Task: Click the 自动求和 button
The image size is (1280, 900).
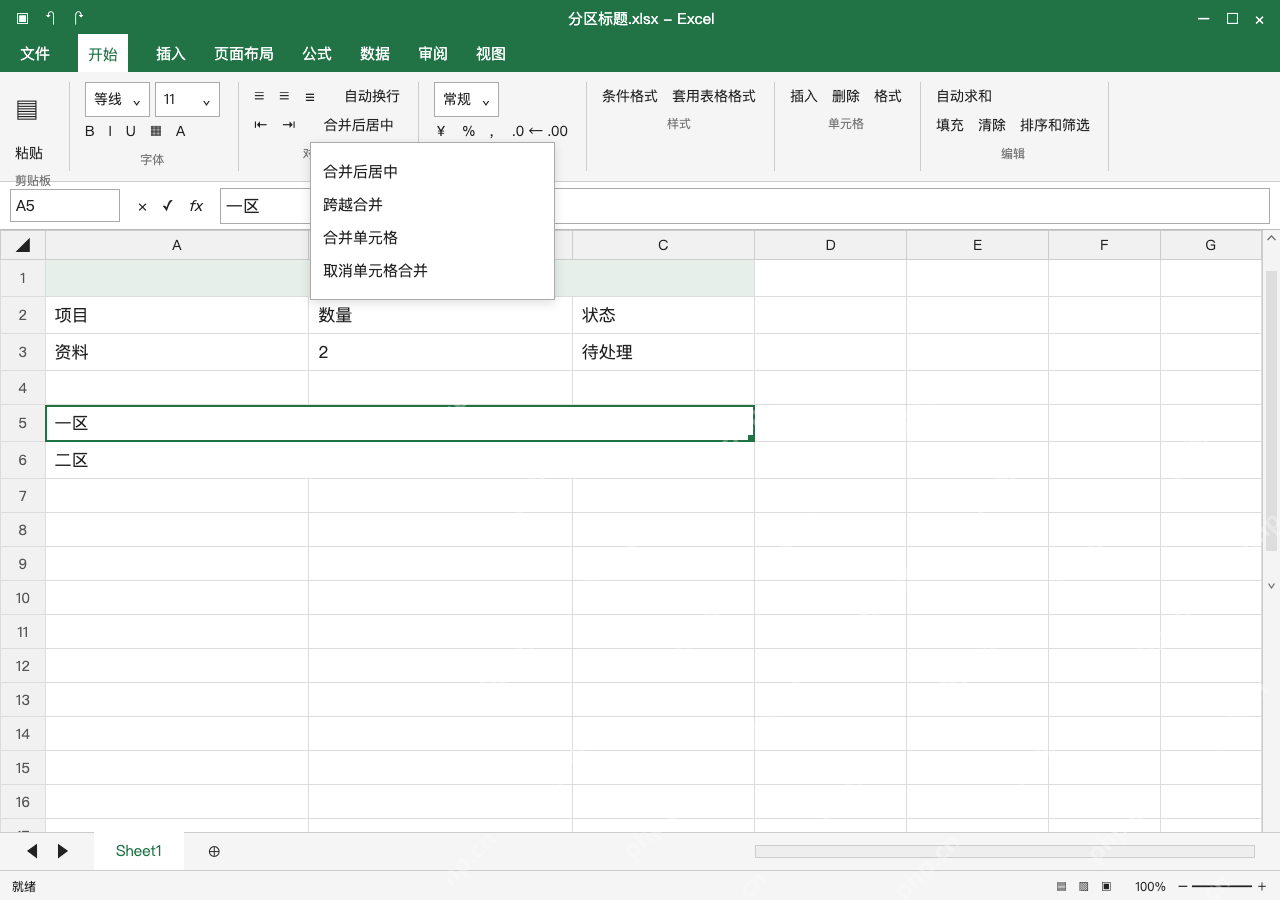Action: pos(964,96)
